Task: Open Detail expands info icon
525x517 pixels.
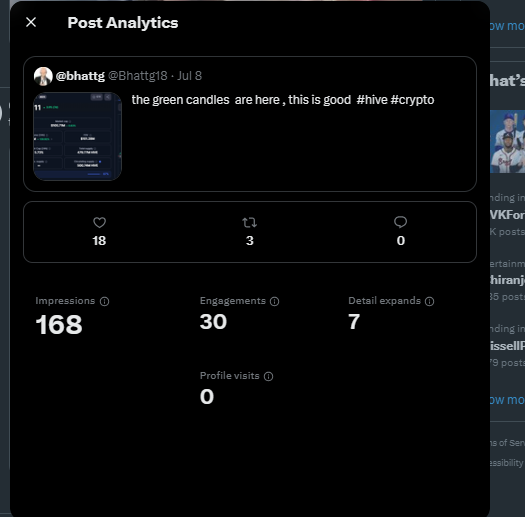Action: click(430, 301)
